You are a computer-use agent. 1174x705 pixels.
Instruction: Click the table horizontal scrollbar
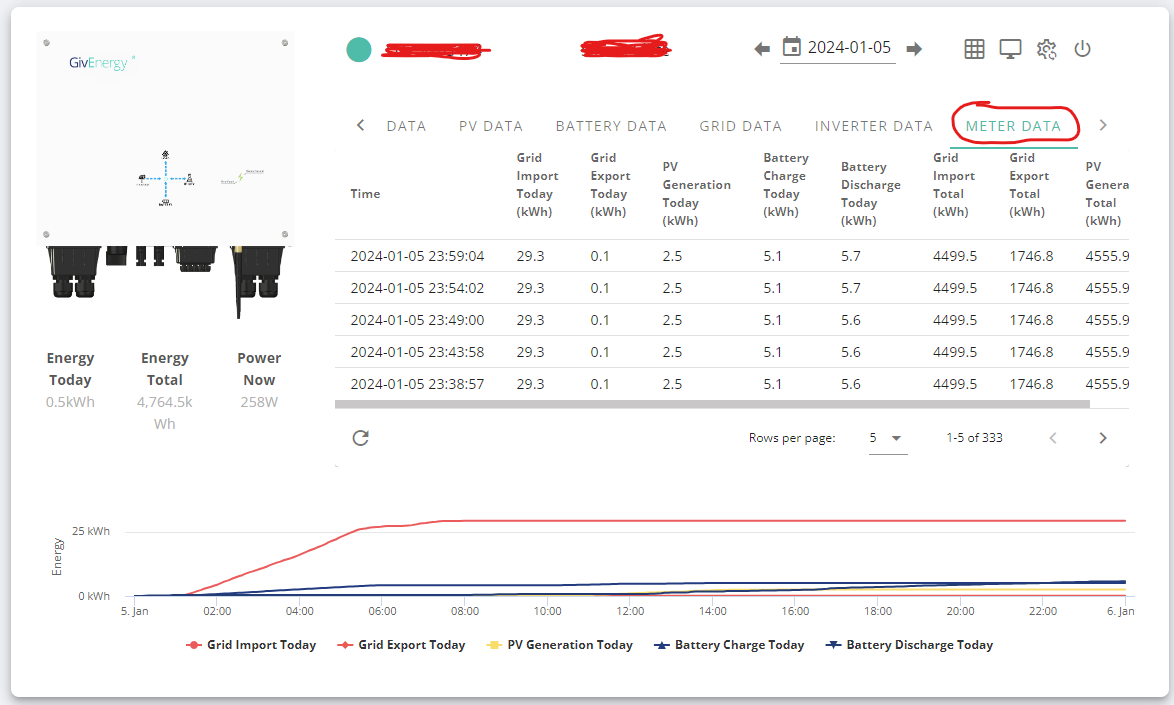coord(712,404)
